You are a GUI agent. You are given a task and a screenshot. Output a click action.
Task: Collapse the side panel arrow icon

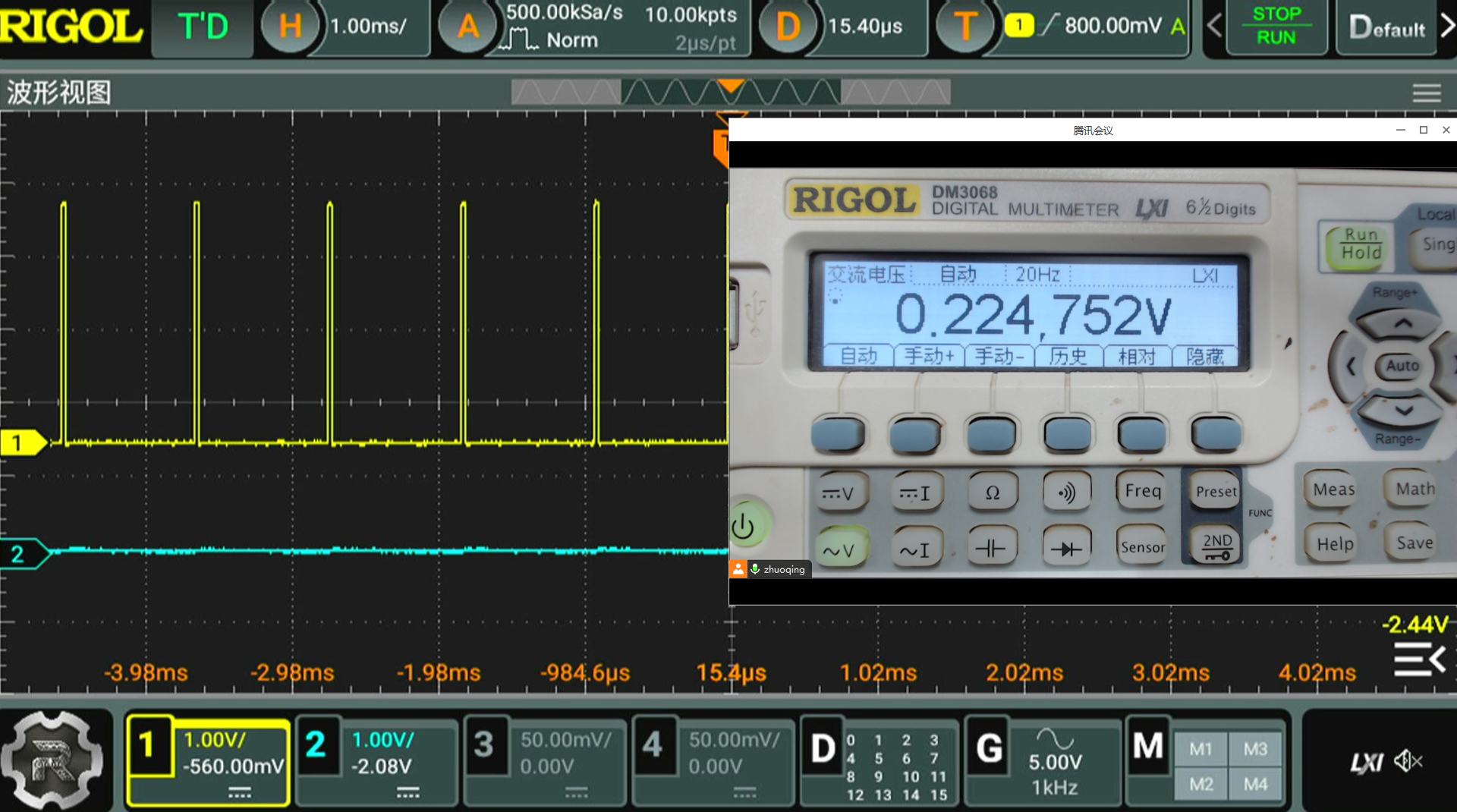click(1419, 659)
